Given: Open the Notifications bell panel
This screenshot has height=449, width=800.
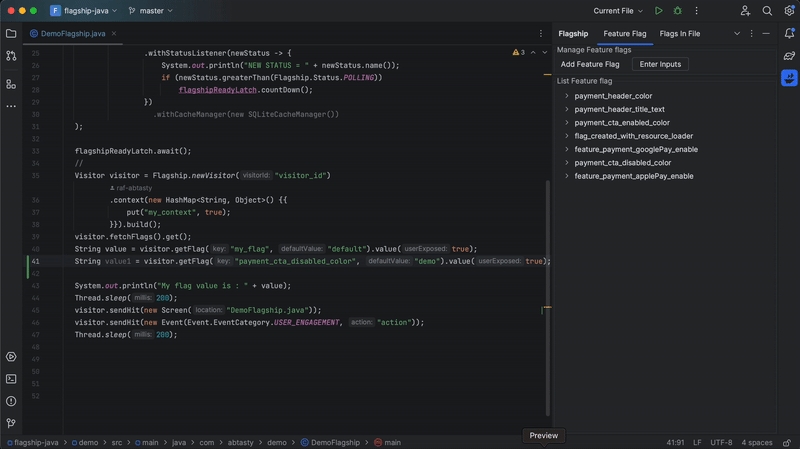Looking at the screenshot, I should pyautogui.click(x=789, y=33).
